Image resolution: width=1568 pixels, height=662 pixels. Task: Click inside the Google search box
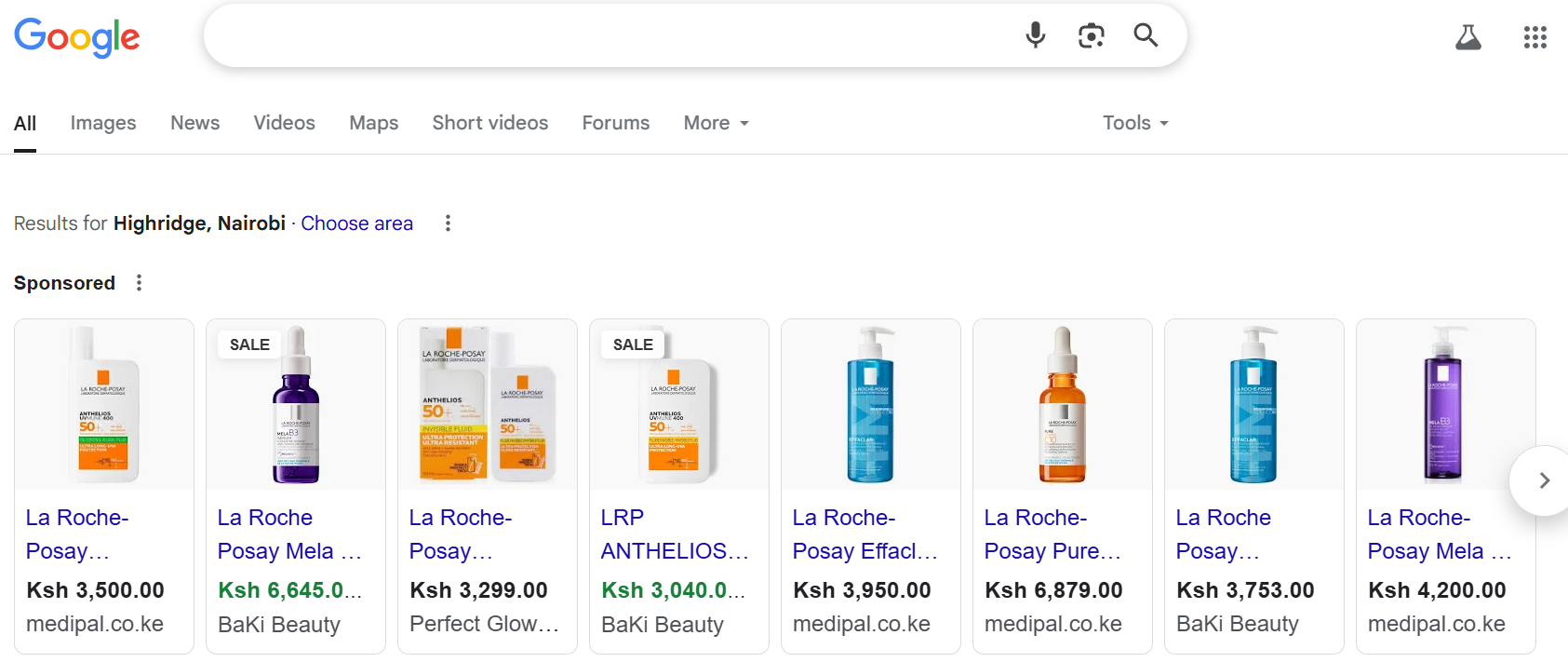tap(605, 35)
